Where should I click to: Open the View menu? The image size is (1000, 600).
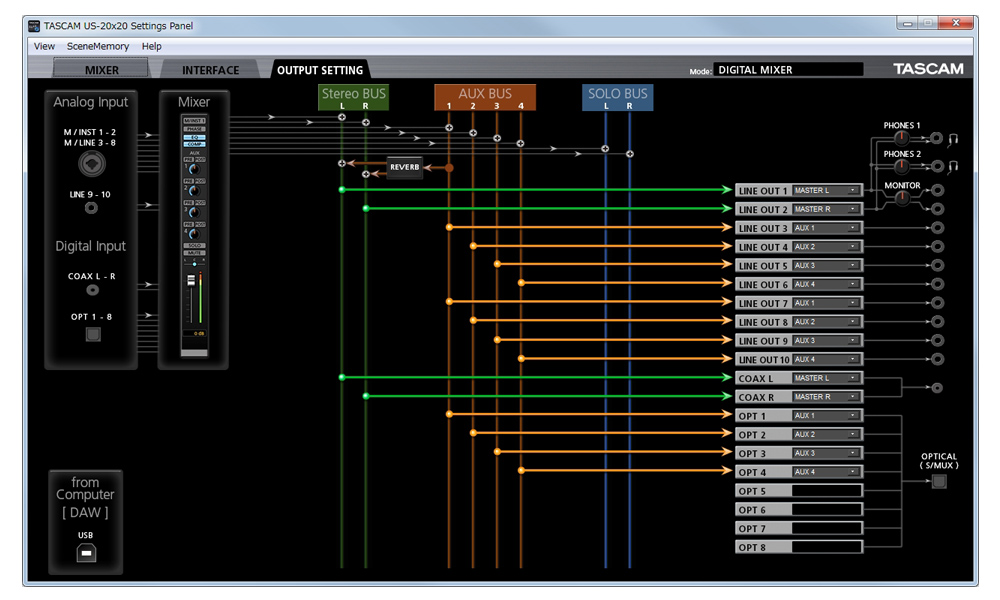pos(44,46)
